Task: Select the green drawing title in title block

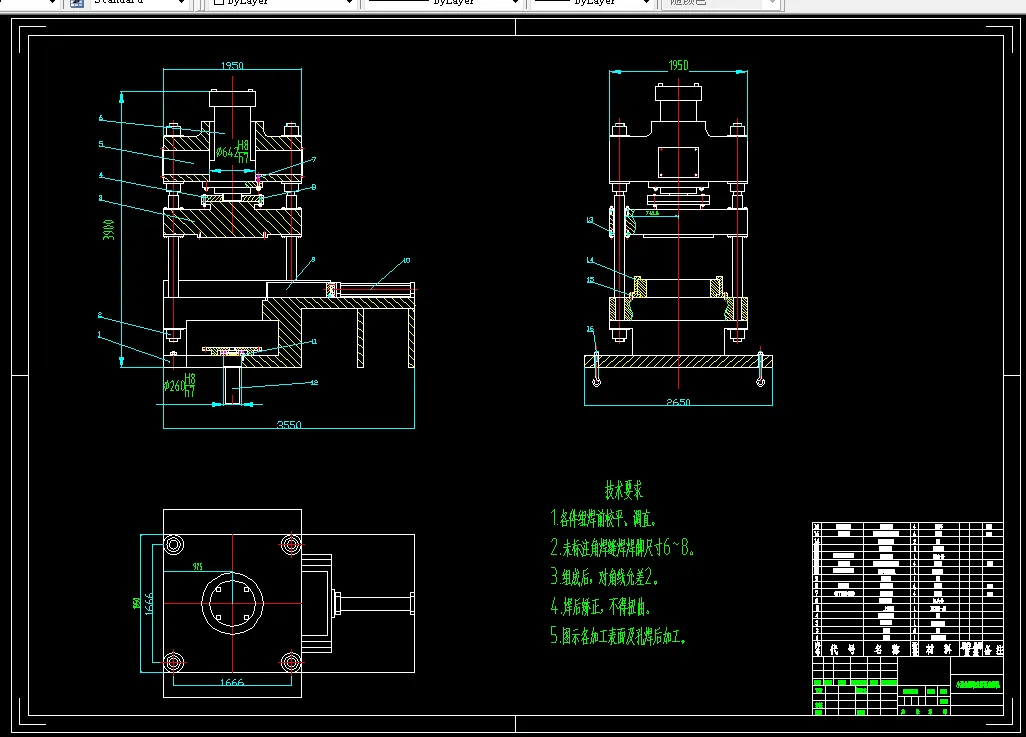Action: tap(978, 685)
